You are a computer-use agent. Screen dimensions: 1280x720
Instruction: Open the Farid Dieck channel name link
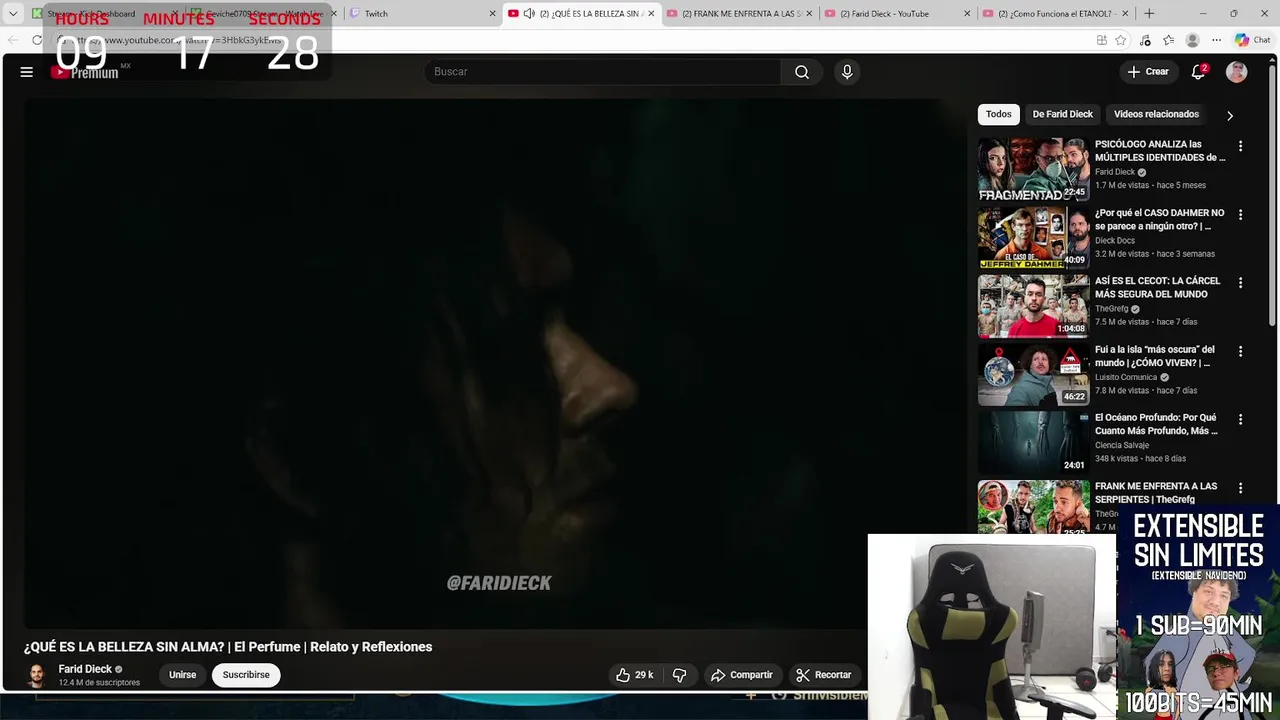[85, 669]
